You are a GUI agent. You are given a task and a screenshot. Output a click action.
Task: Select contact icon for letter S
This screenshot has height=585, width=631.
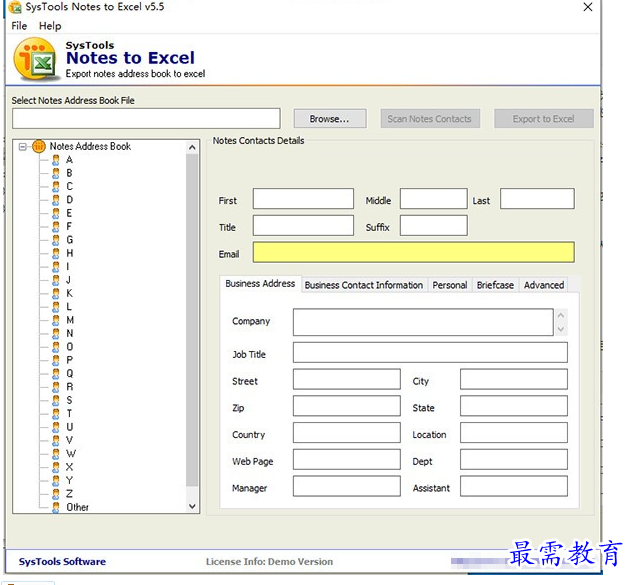click(56, 400)
